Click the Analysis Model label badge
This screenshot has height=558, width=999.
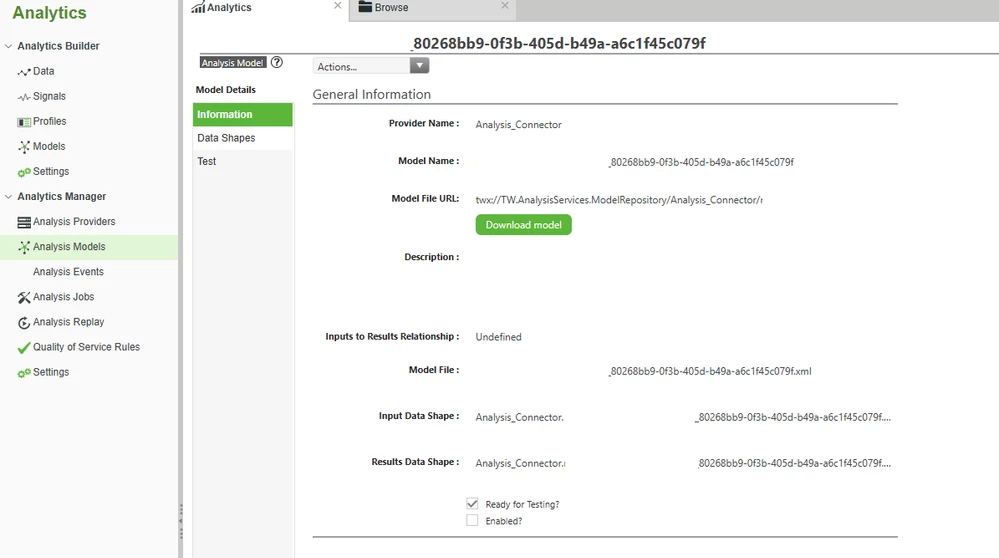233,62
